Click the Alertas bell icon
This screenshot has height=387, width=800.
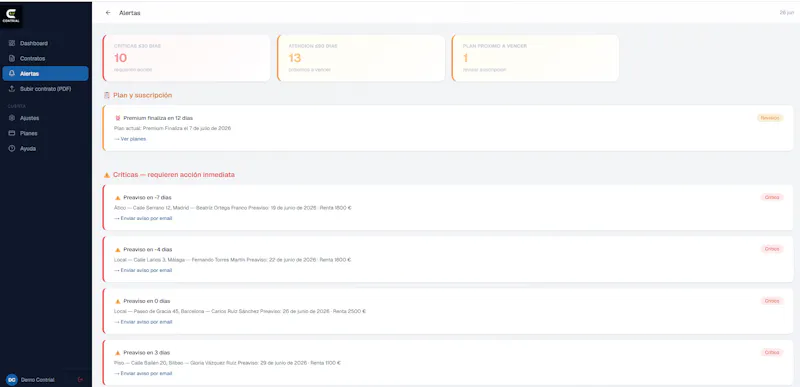point(12,73)
